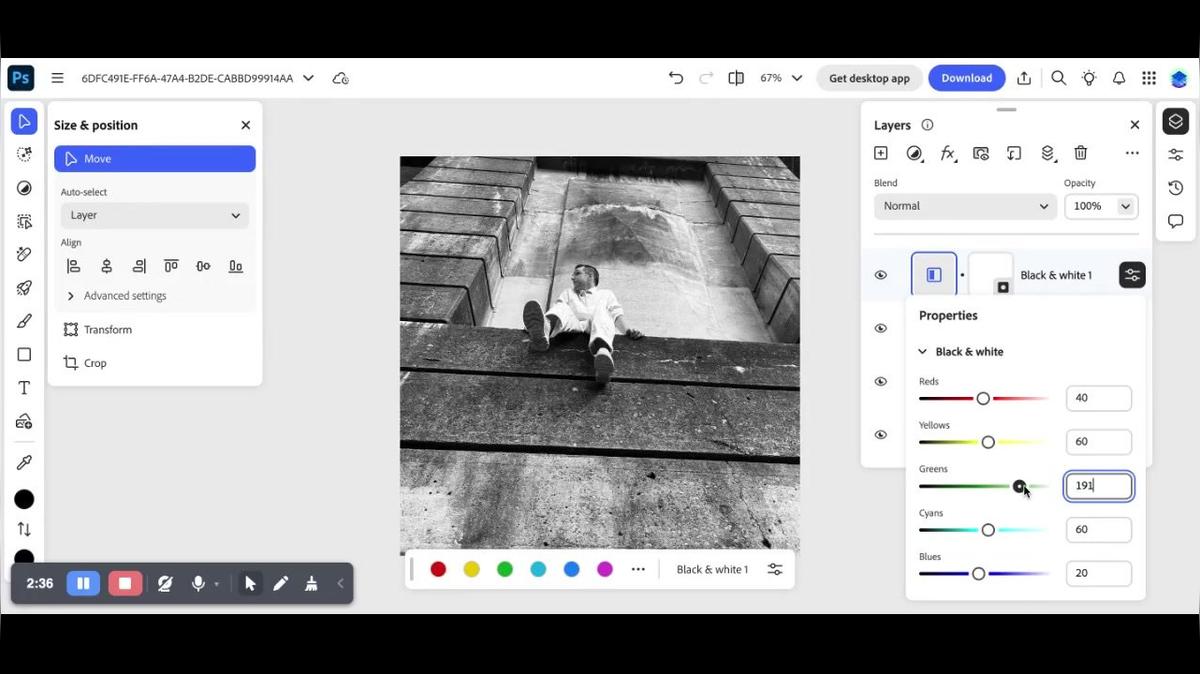This screenshot has width=1200, height=674.
Task: Click the Undo arrow in top bar
Action: click(676, 78)
